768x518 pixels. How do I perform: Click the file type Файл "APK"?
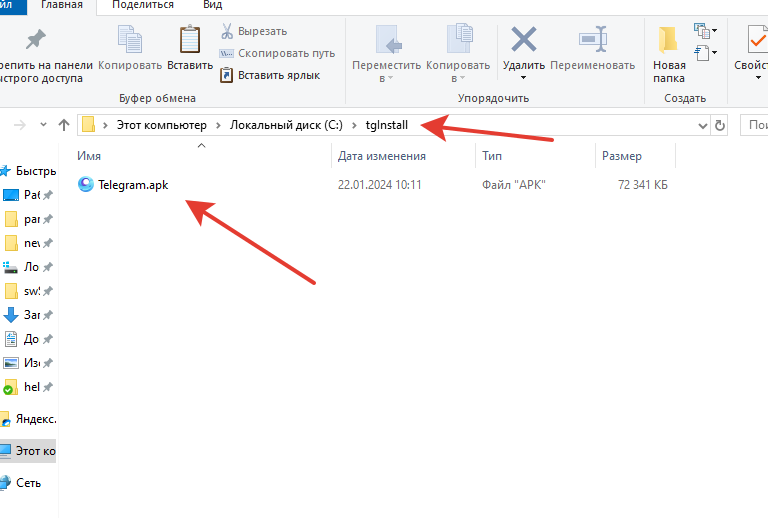tap(513, 185)
